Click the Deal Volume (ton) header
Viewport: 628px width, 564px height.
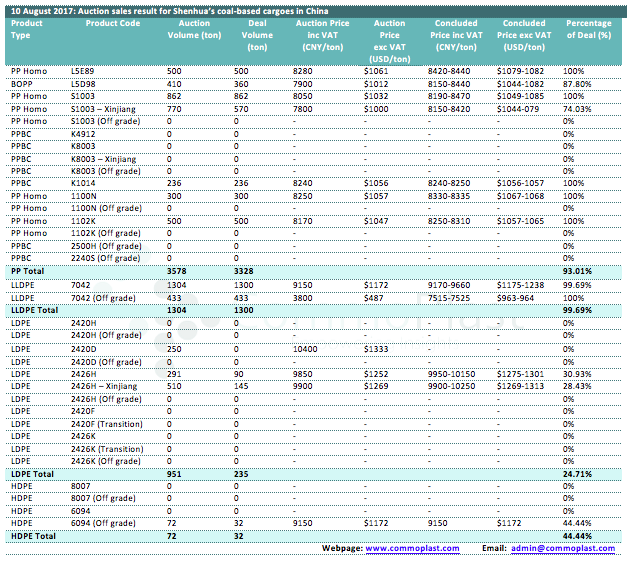click(x=256, y=34)
